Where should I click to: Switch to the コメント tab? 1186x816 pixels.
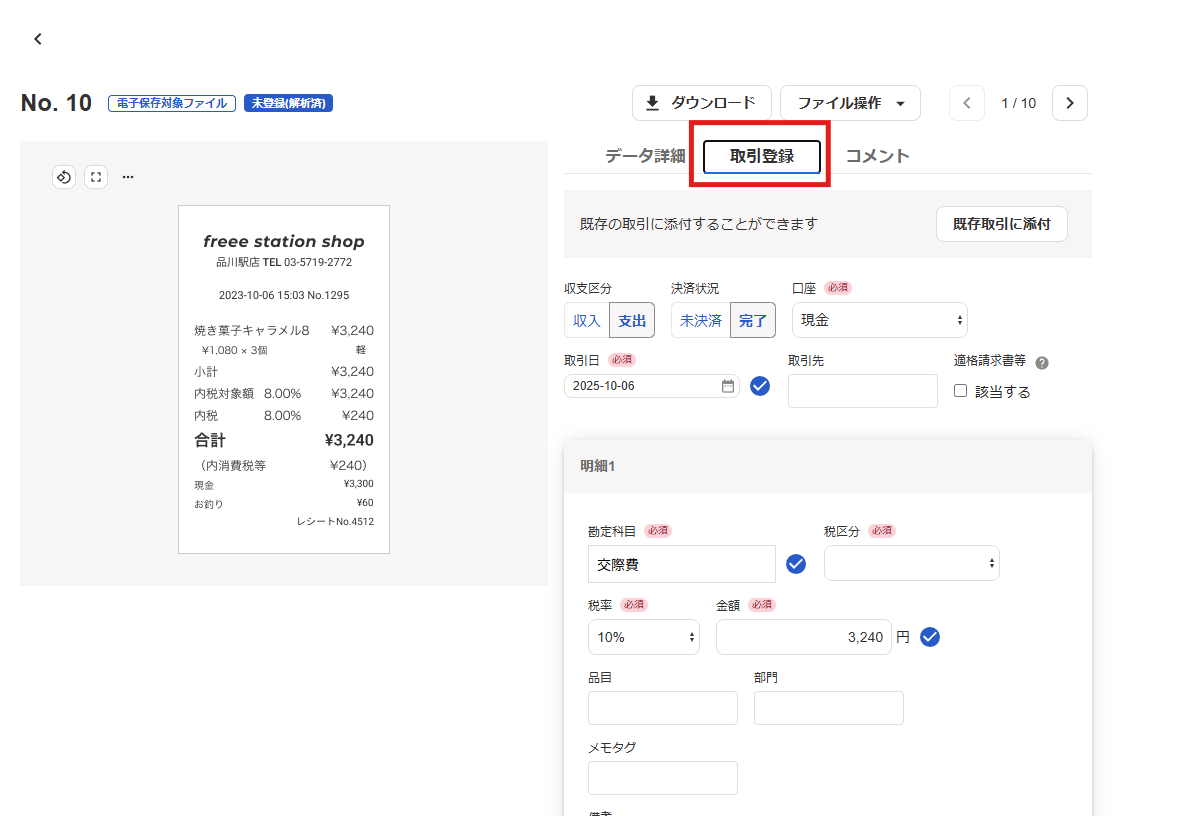(x=877, y=156)
